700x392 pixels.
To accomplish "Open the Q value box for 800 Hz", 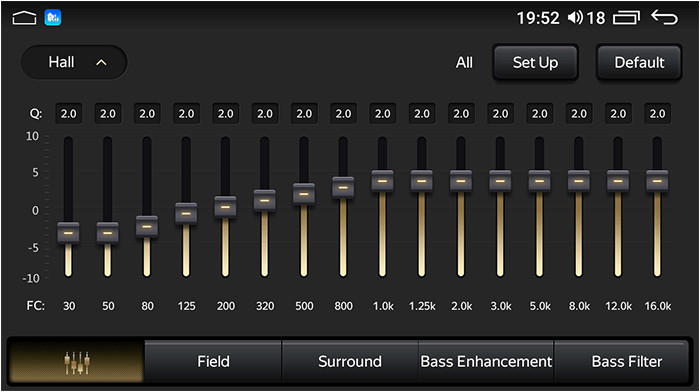I will (343, 114).
